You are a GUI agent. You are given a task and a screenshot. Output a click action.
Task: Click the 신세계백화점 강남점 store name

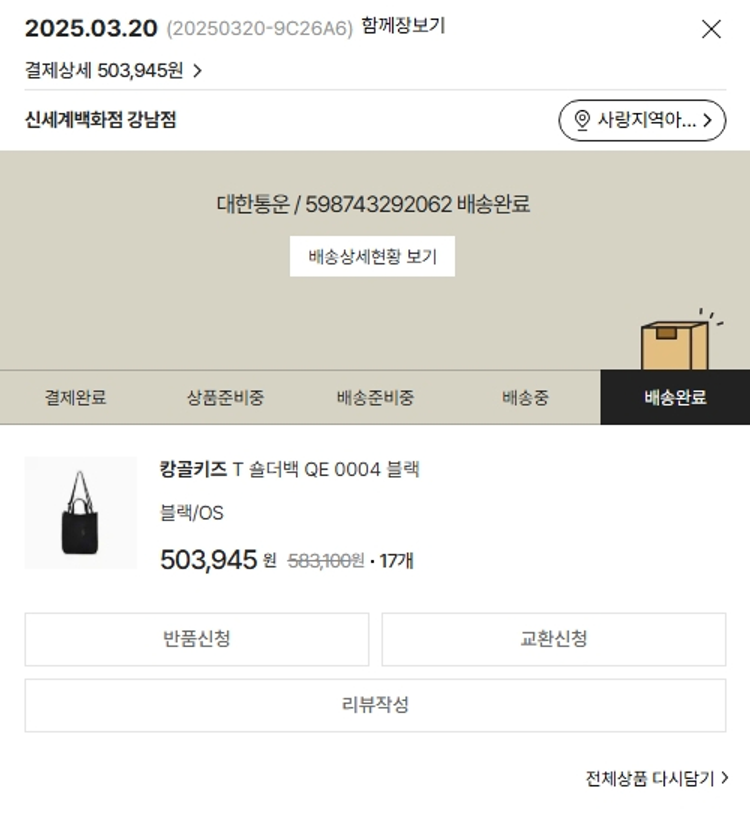click(x=101, y=121)
